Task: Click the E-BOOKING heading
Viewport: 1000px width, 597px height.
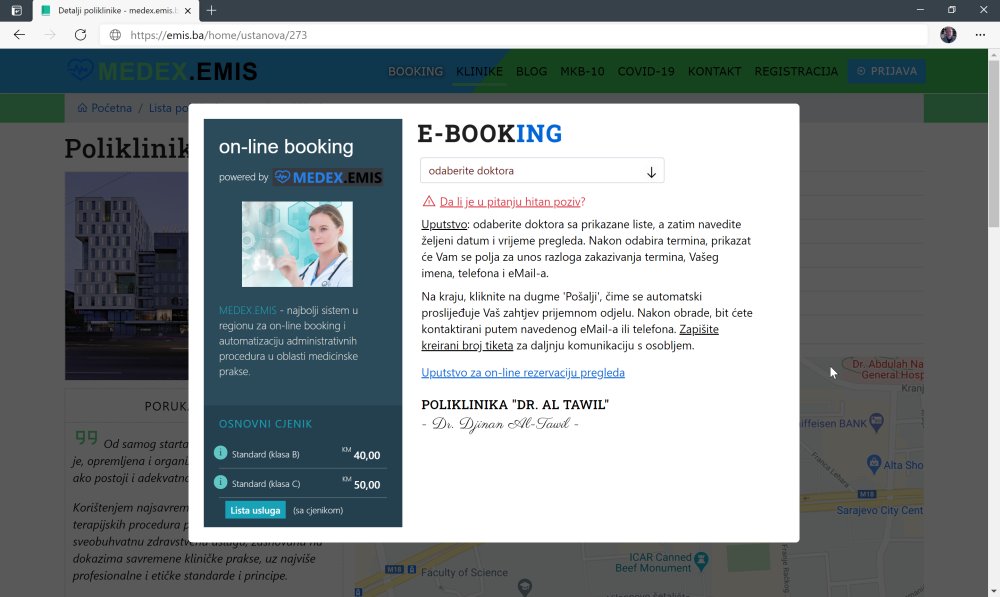Action: 490,134
